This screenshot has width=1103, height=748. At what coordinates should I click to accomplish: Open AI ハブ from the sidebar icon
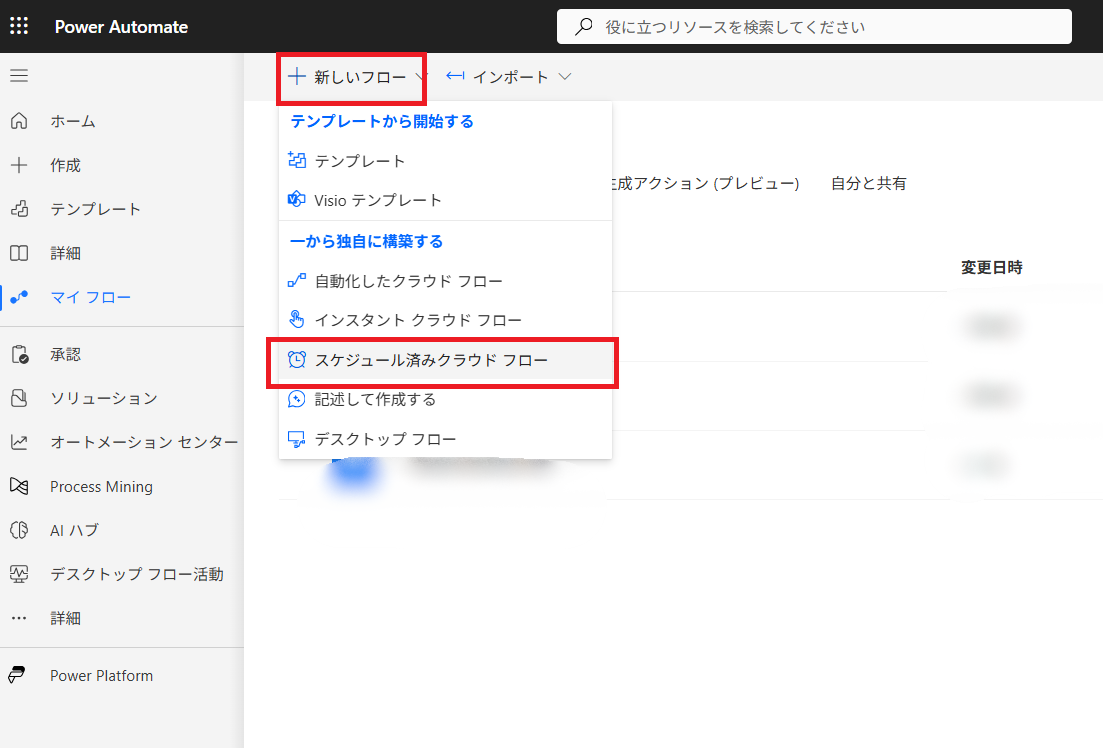[x=19, y=530]
